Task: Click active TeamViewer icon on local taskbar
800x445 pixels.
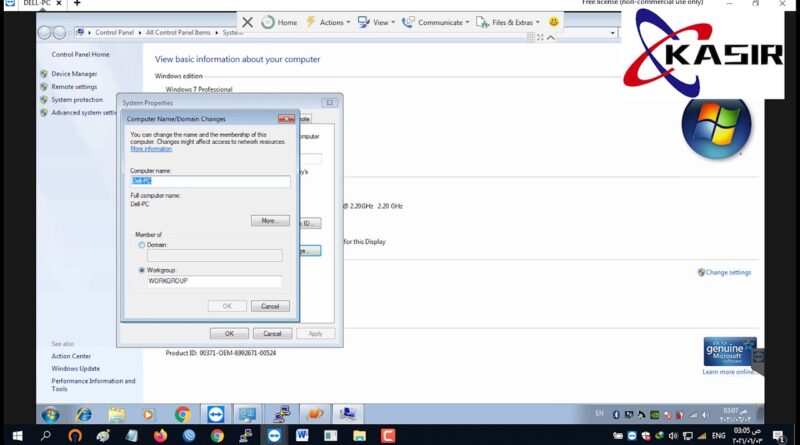Action: point(274,435)
